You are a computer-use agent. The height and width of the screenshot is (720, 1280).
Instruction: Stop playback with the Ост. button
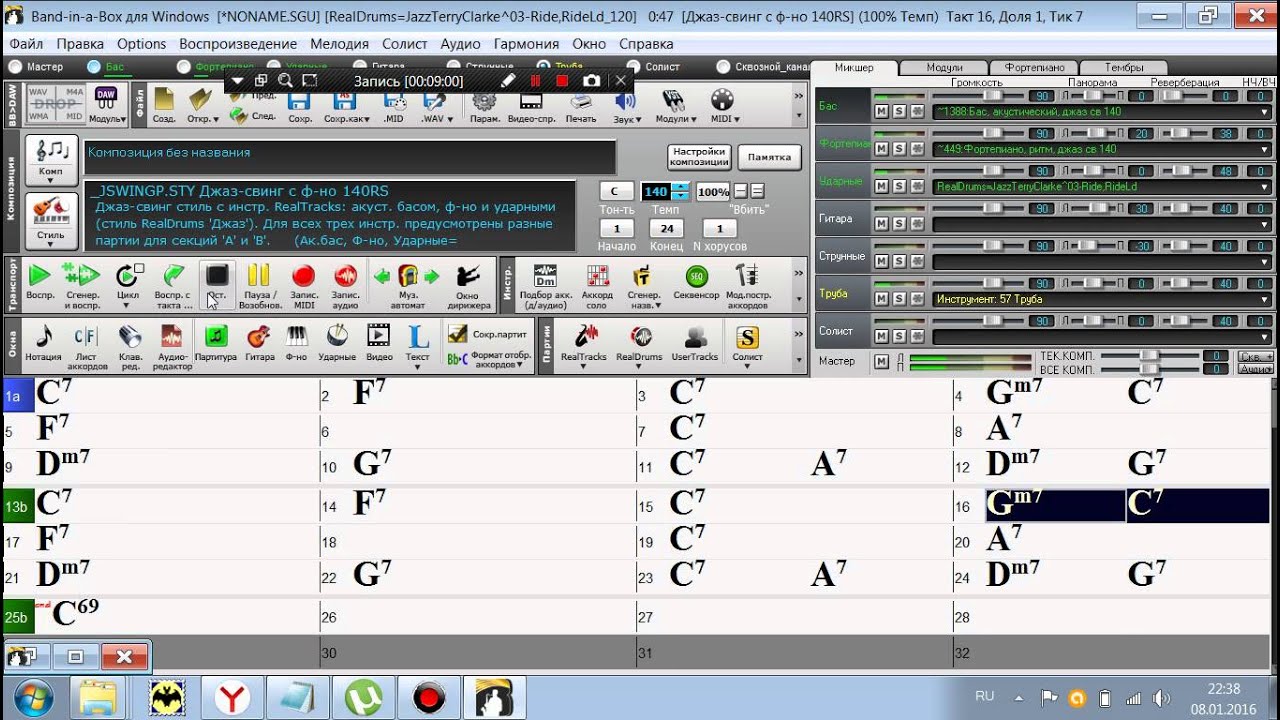216,285
